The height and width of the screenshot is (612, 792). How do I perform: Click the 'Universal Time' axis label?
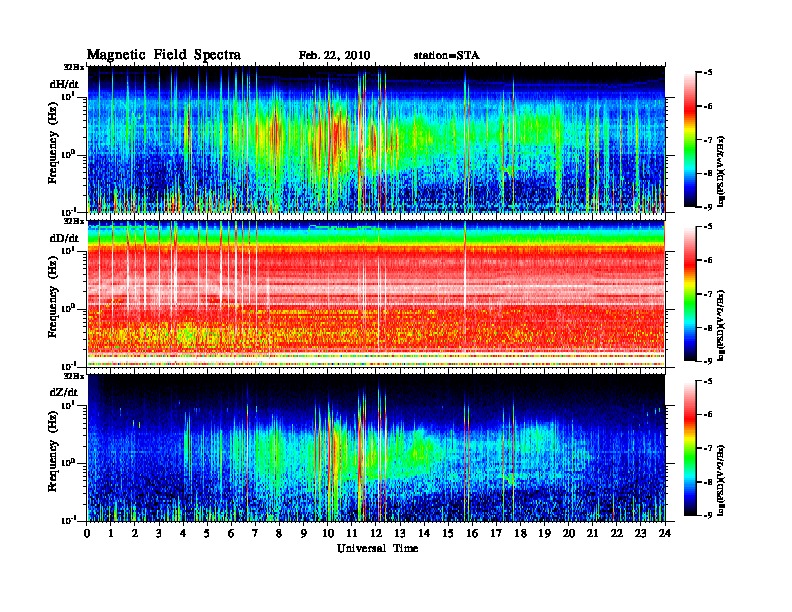point(377,548)
